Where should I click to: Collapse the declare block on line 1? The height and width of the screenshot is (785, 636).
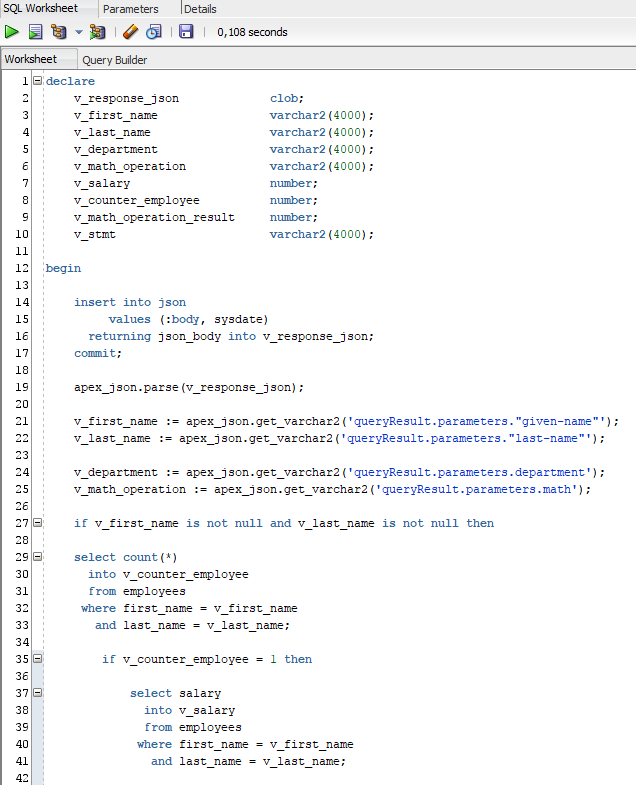coord(38,80)
